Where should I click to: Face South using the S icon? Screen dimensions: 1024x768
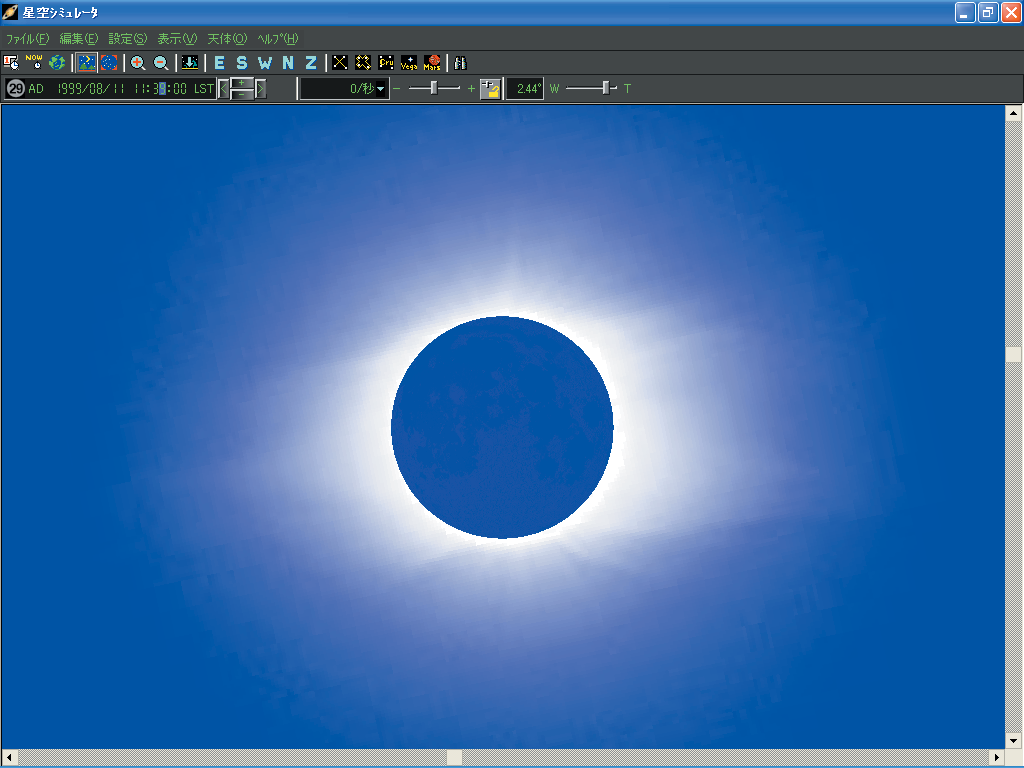pyautogui.click(x=242, y=63)
